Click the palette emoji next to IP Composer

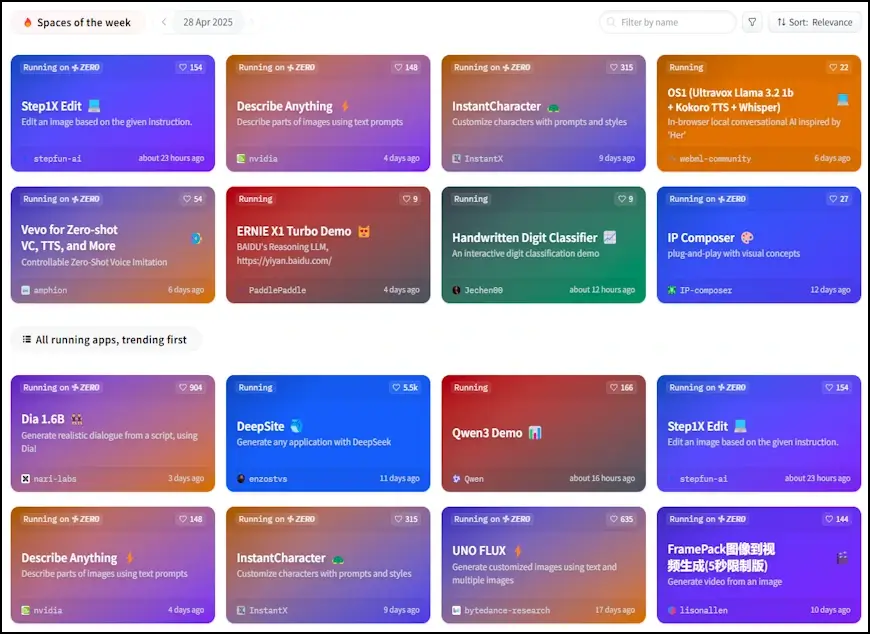tap(747, 237)
